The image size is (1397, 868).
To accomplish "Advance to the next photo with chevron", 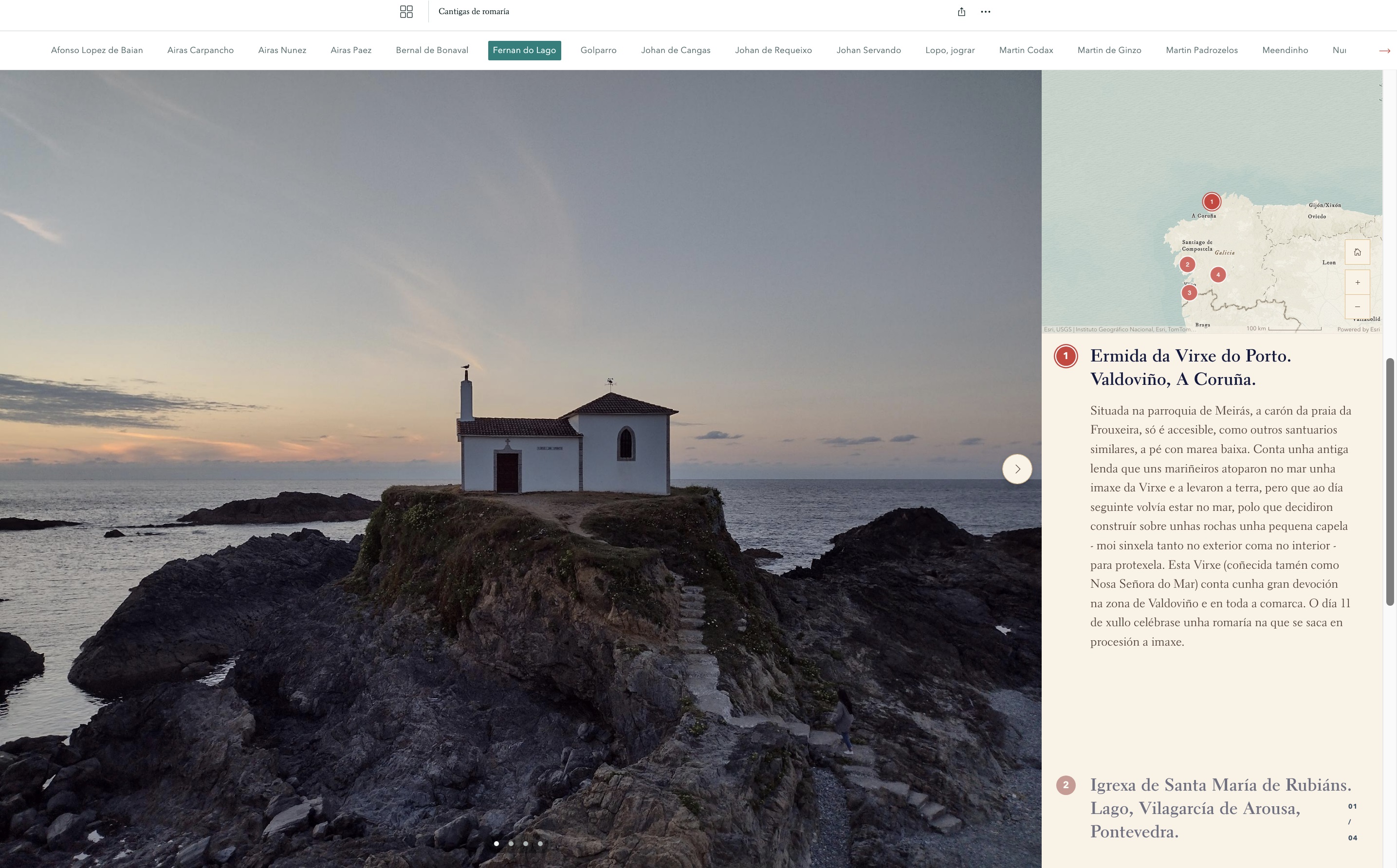I will click(x=1017, y=469).
